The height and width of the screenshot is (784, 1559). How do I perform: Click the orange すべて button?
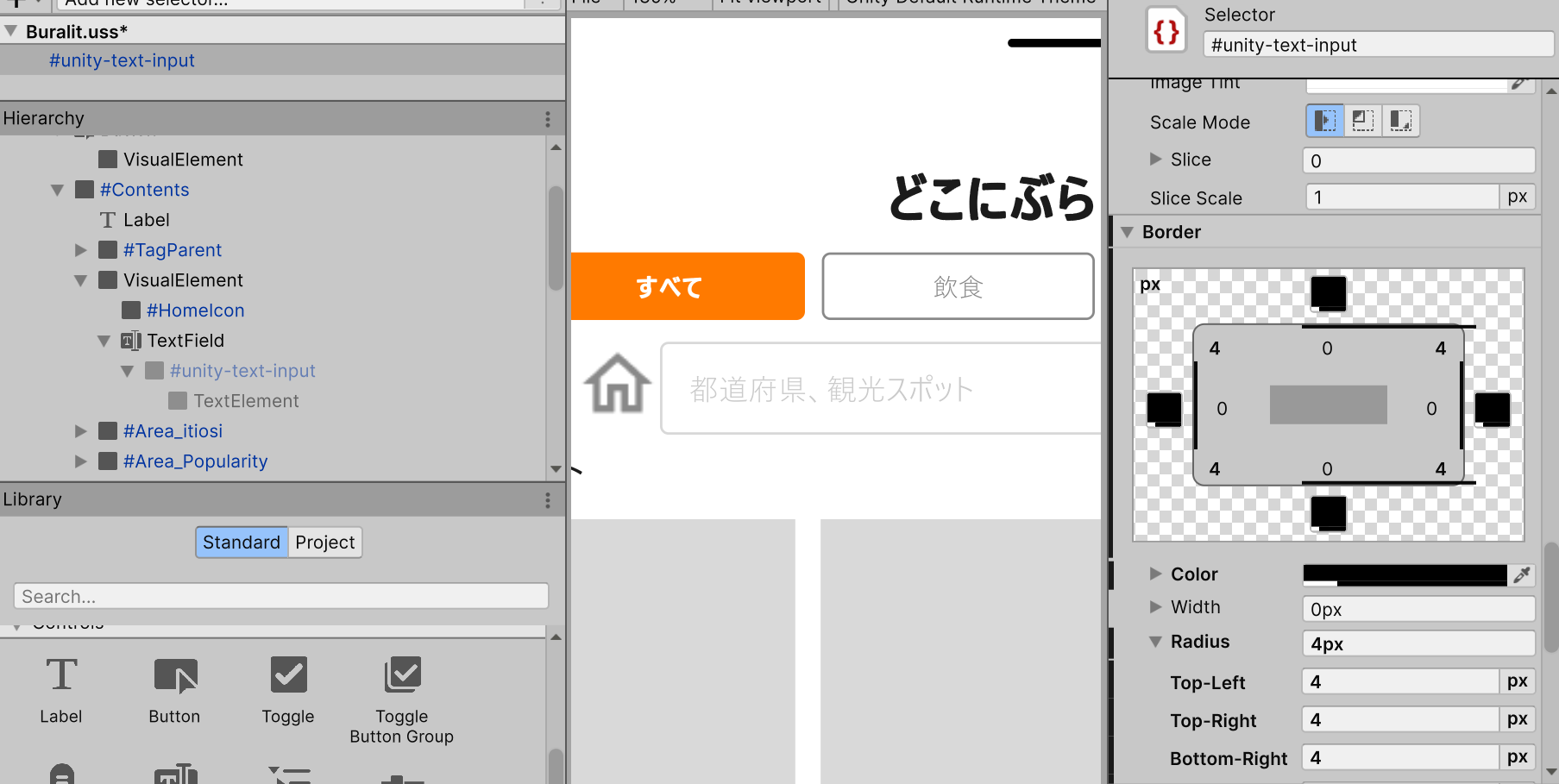(687, 286)
